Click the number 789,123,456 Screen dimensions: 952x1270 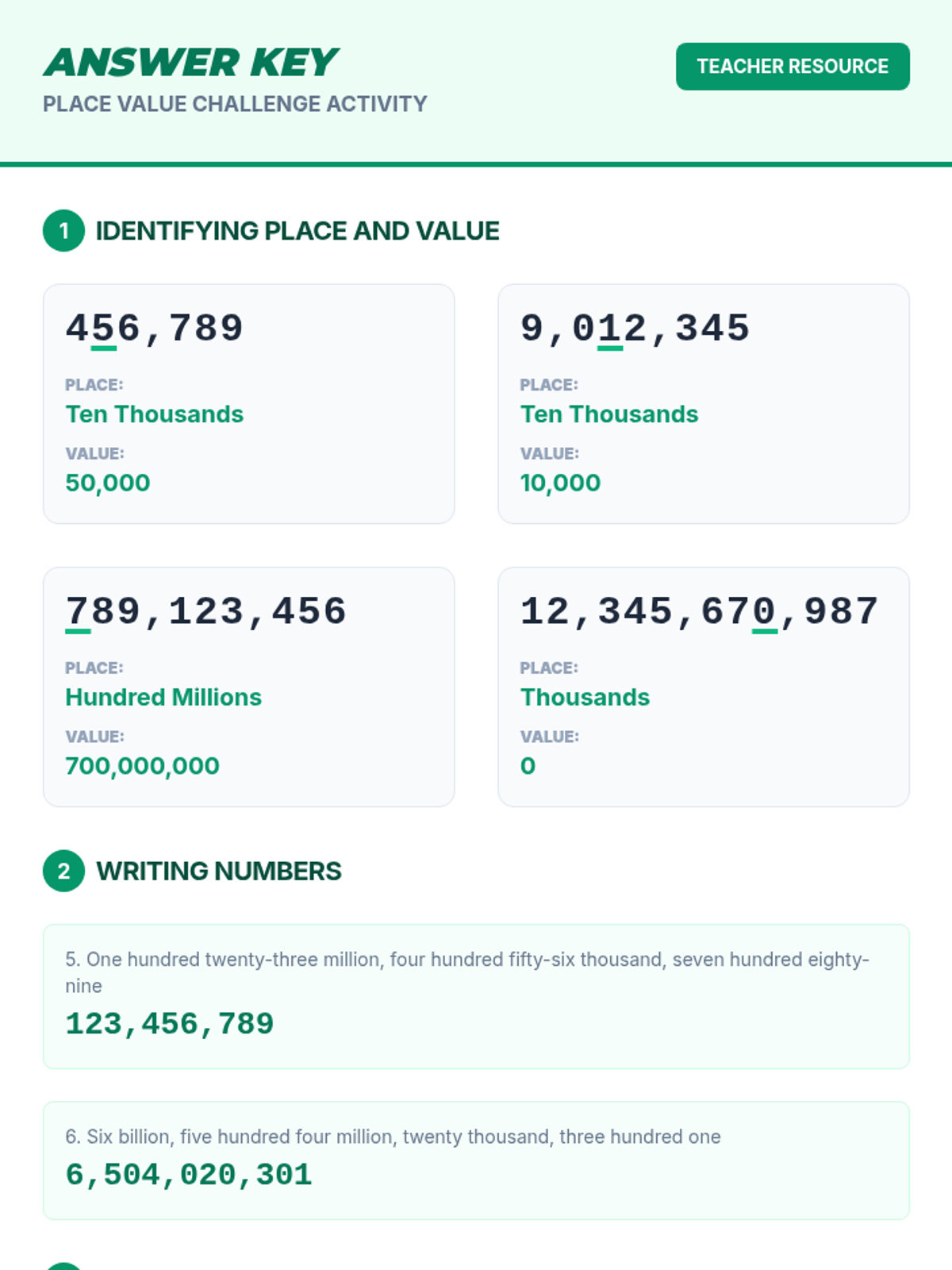tap(206, 612)
